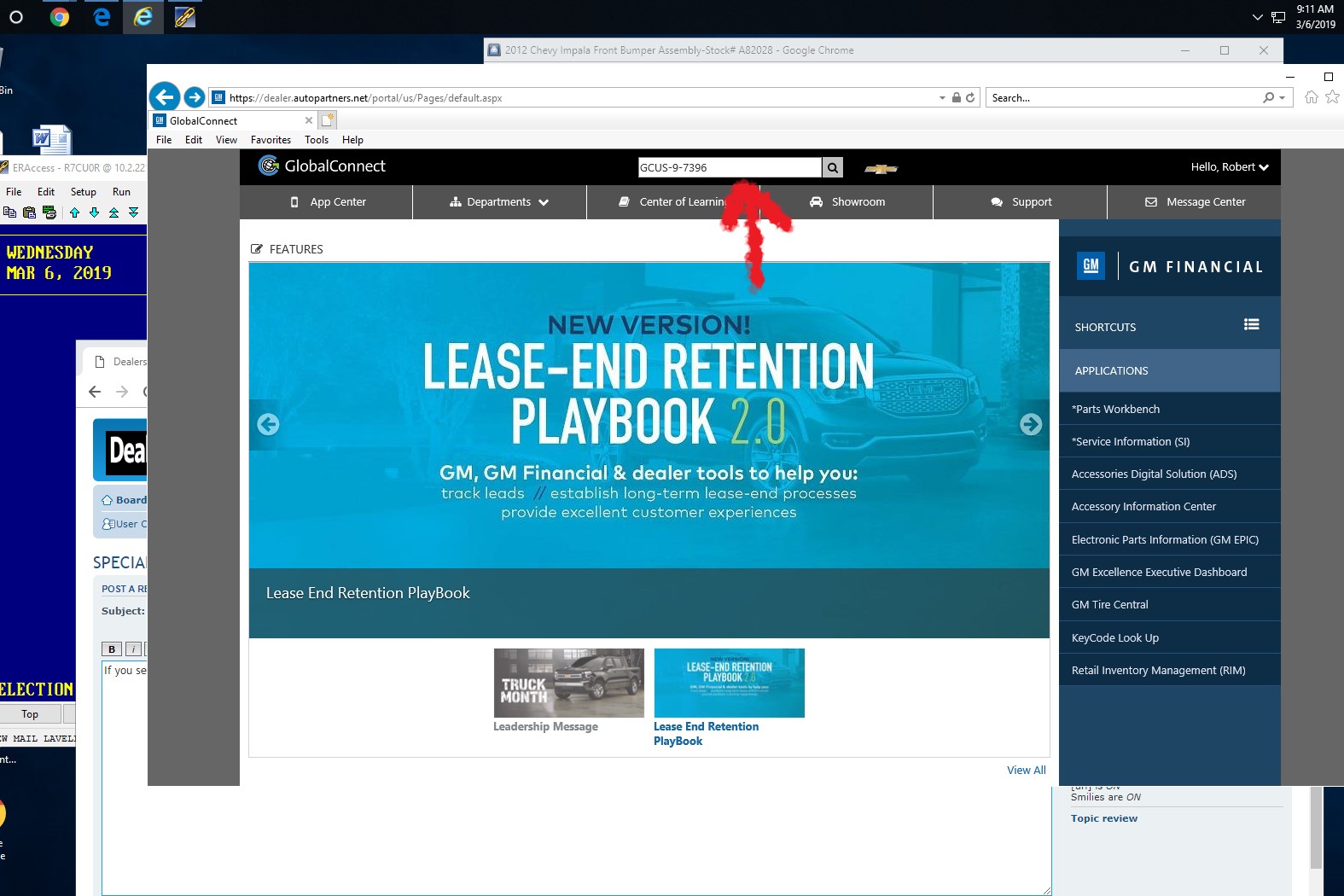Click the edit icon beside FEATURES
The width and height of the screenshot is (1344, 896).
(x=257, y=249)
